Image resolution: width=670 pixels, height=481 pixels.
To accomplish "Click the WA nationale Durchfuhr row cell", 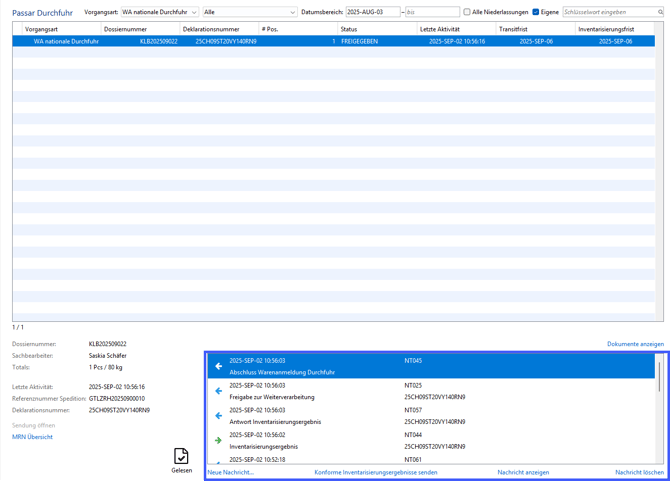I will coord(66,41).
